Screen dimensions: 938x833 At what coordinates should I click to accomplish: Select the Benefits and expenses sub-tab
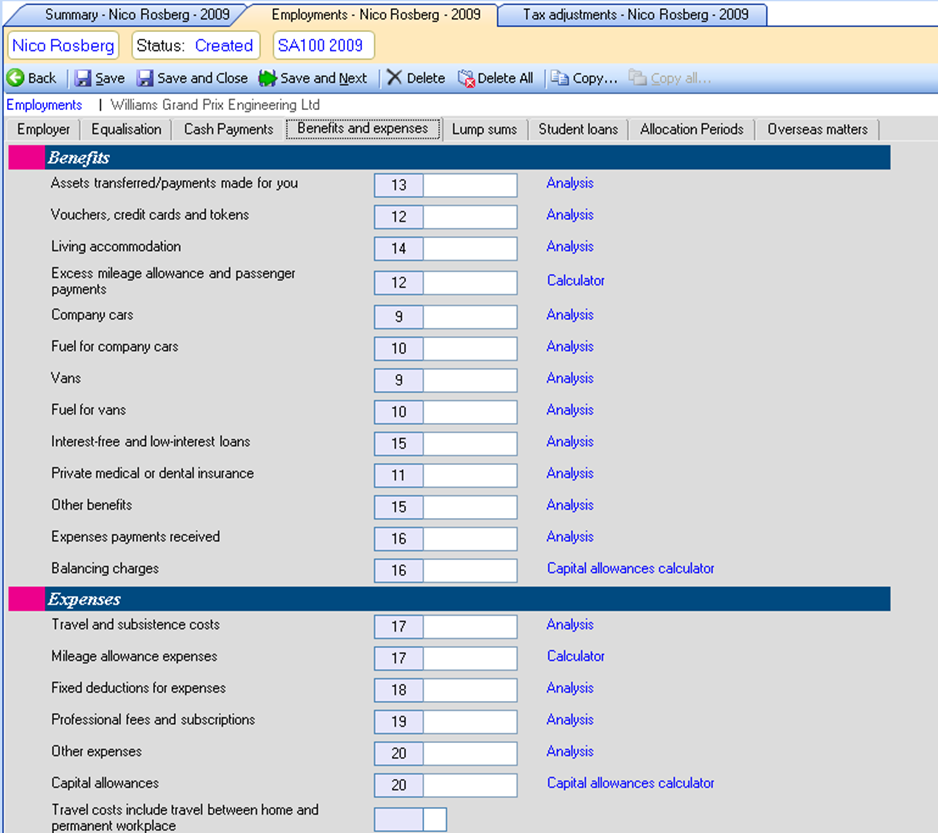363,129
